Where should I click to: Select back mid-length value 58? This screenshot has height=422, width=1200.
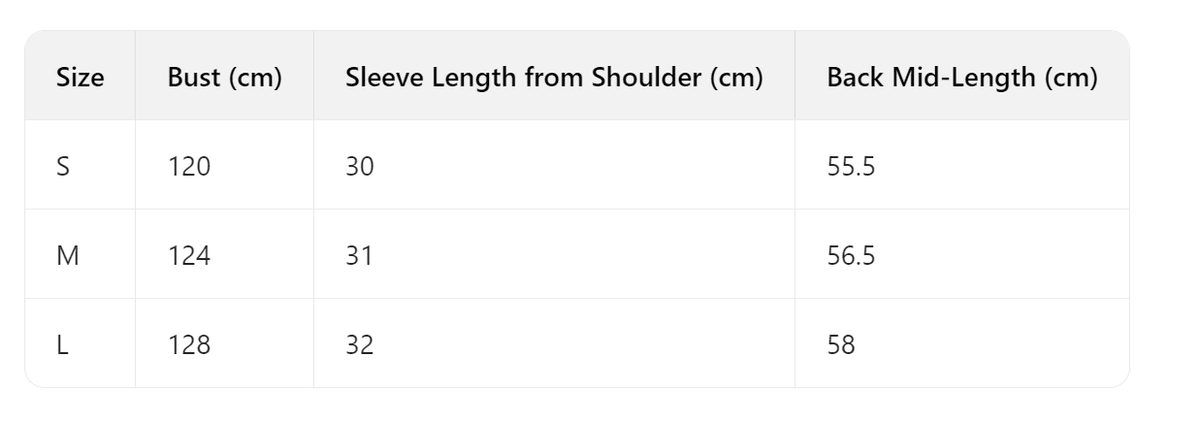click(x=841, y=345)
